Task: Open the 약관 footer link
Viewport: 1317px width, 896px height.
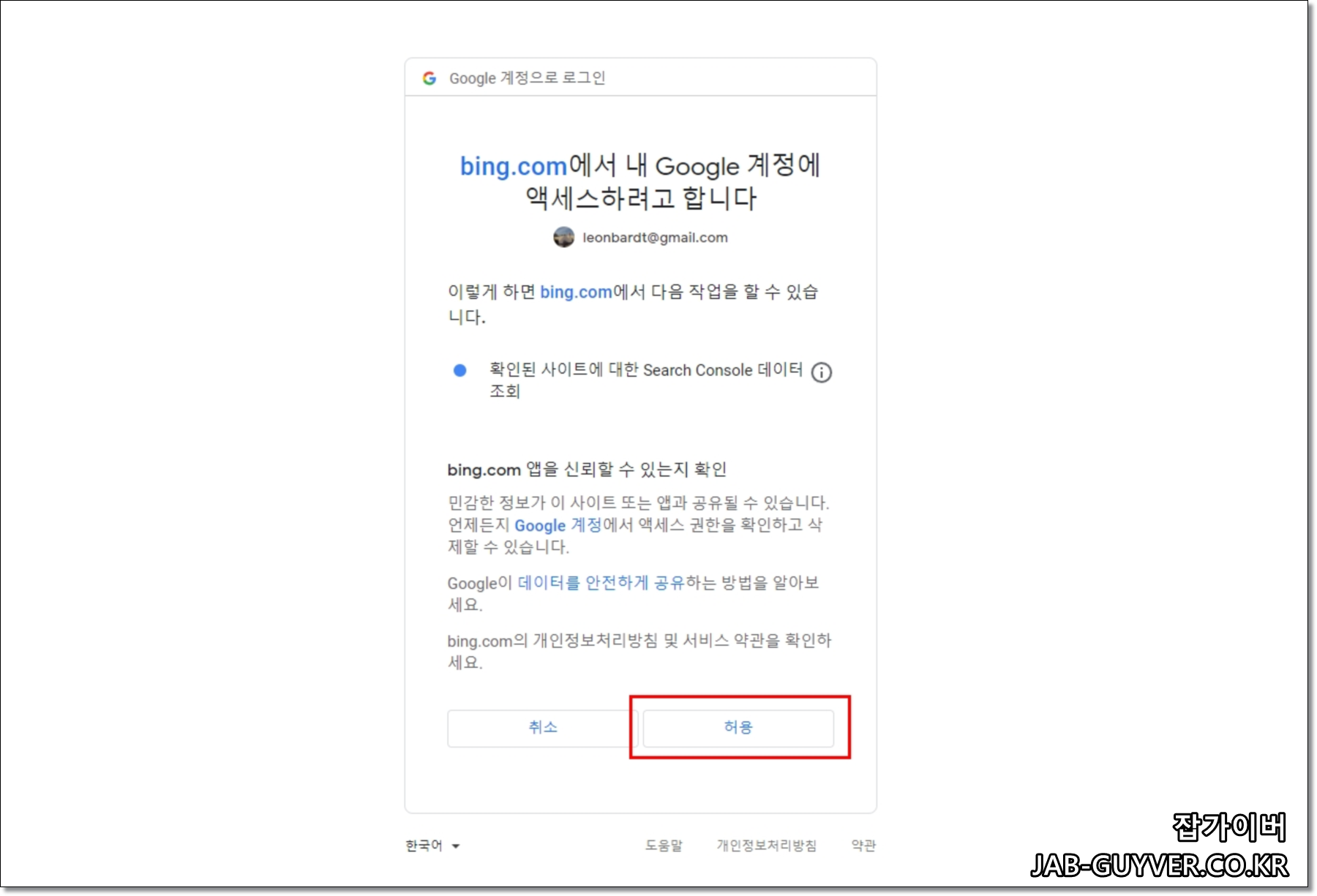Action: pos(863,846)
